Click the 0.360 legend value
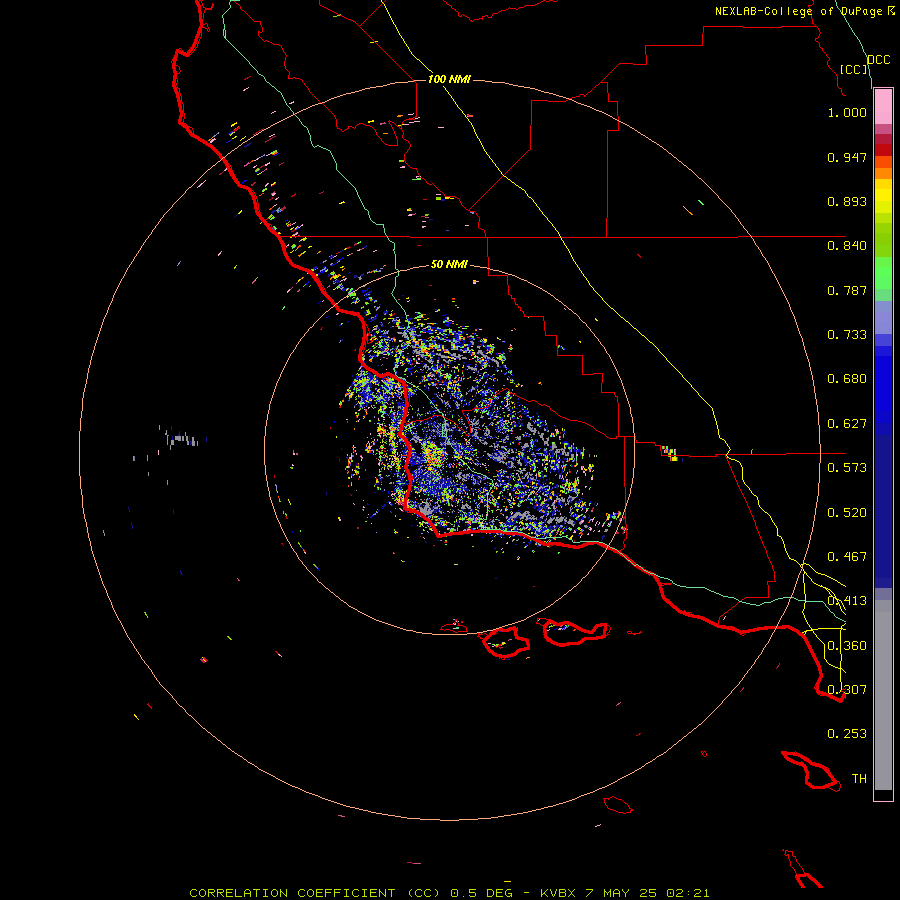900x900 pixels. pos(847,646)
